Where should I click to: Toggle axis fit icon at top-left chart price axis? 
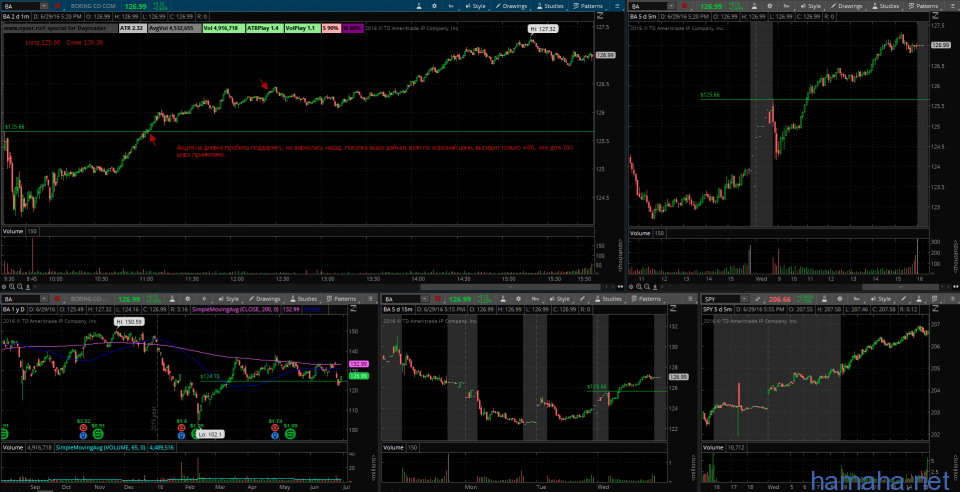(x=600, y=15)
